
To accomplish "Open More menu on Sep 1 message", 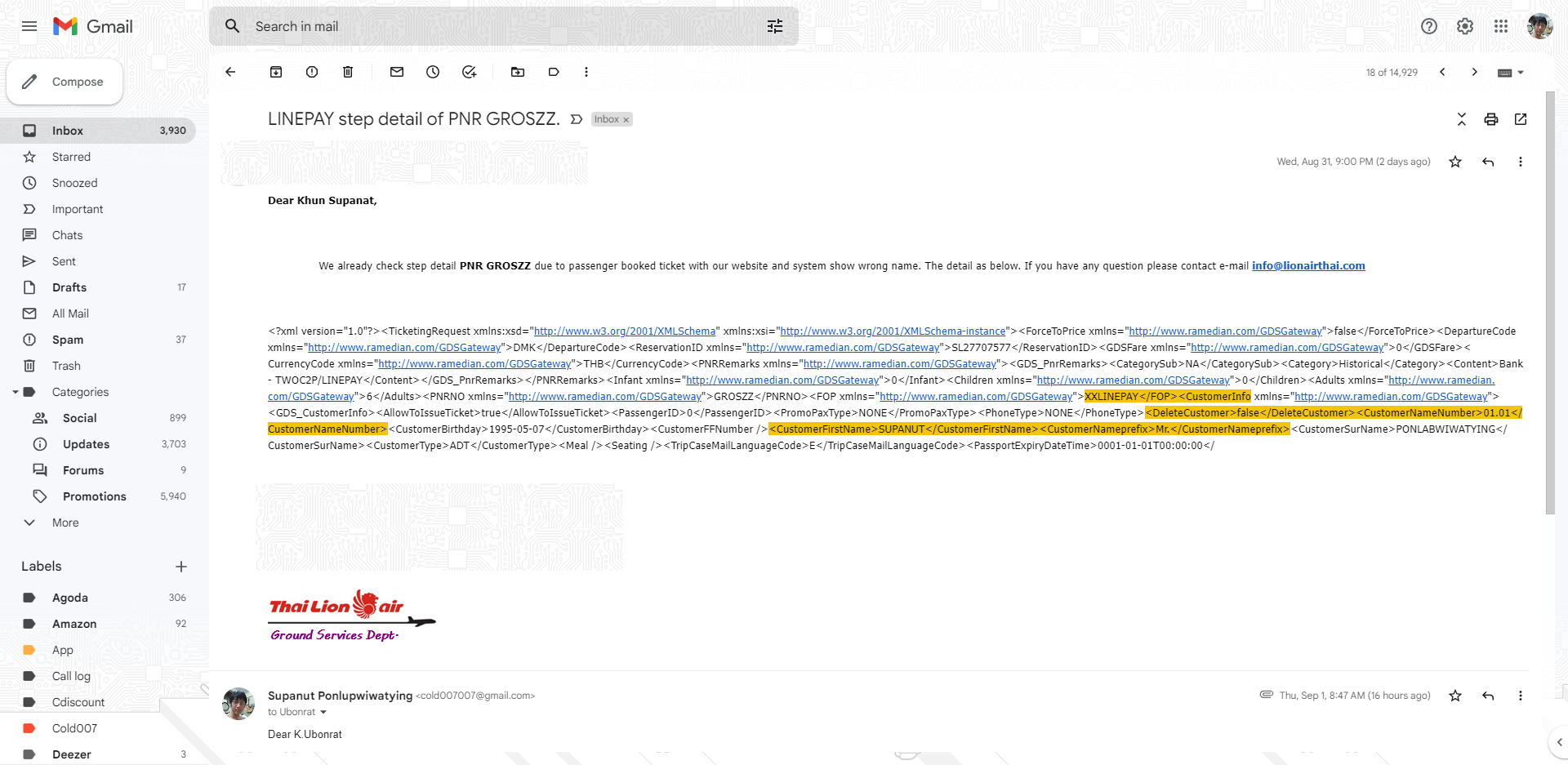I will point(1521,696).
